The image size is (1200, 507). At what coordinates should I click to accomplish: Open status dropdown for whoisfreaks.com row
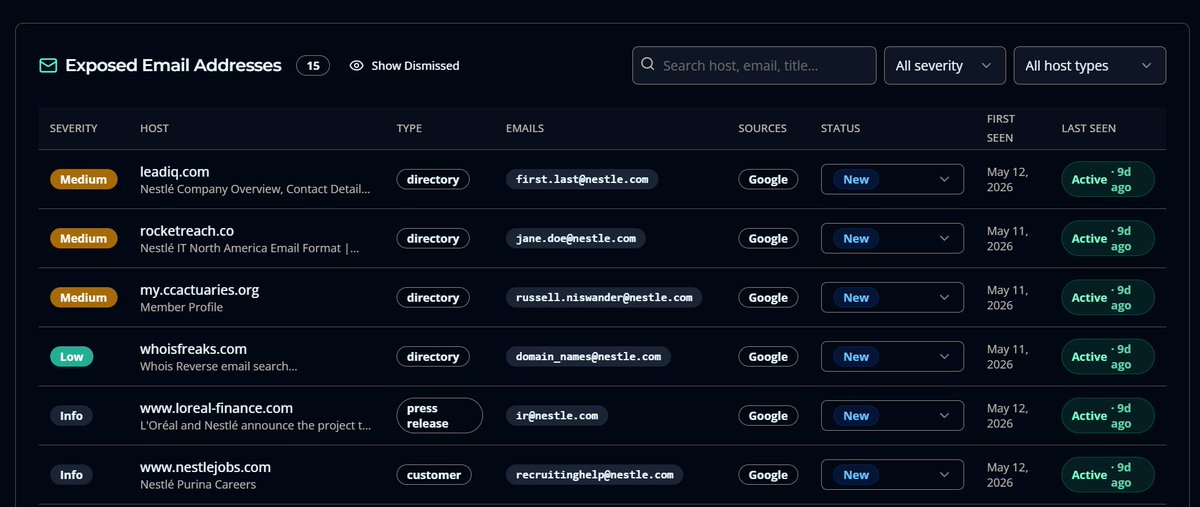[892, 357]
